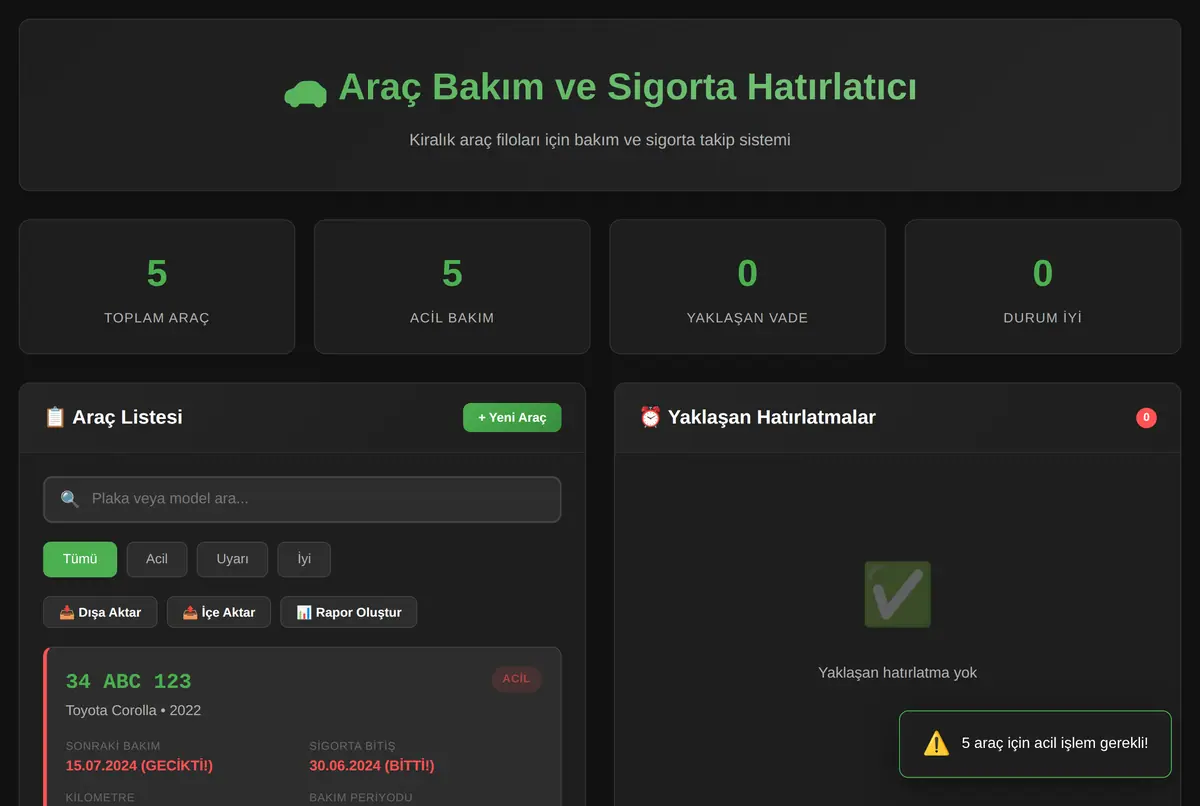Click the warning triangle icon in toast
Screen dimensions: 1200x806
pyautogui.click(x=936, y=743)
